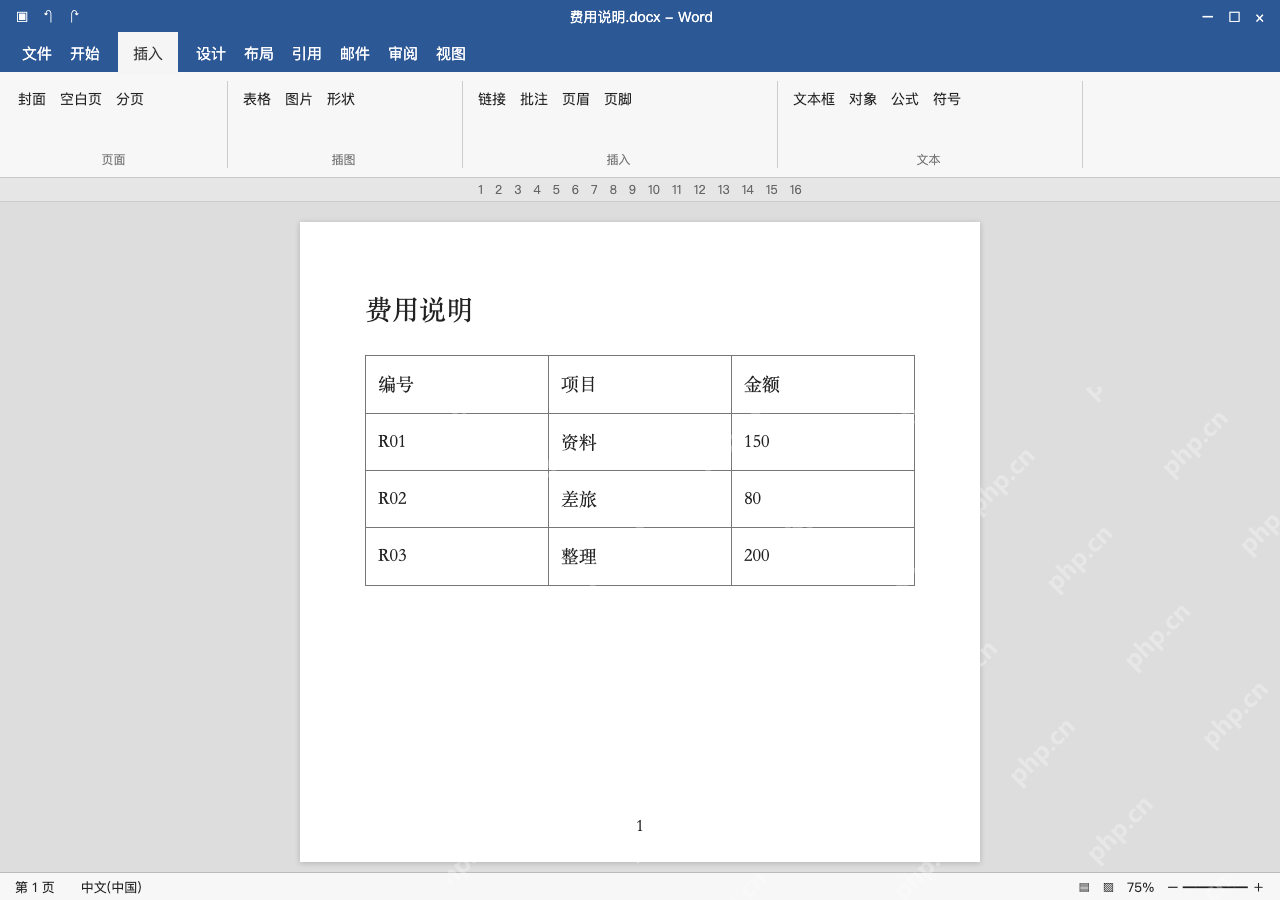This screenshot has height=900, width=1280.
Task: Insert a page break with 分页
Action: click(130, 99)
